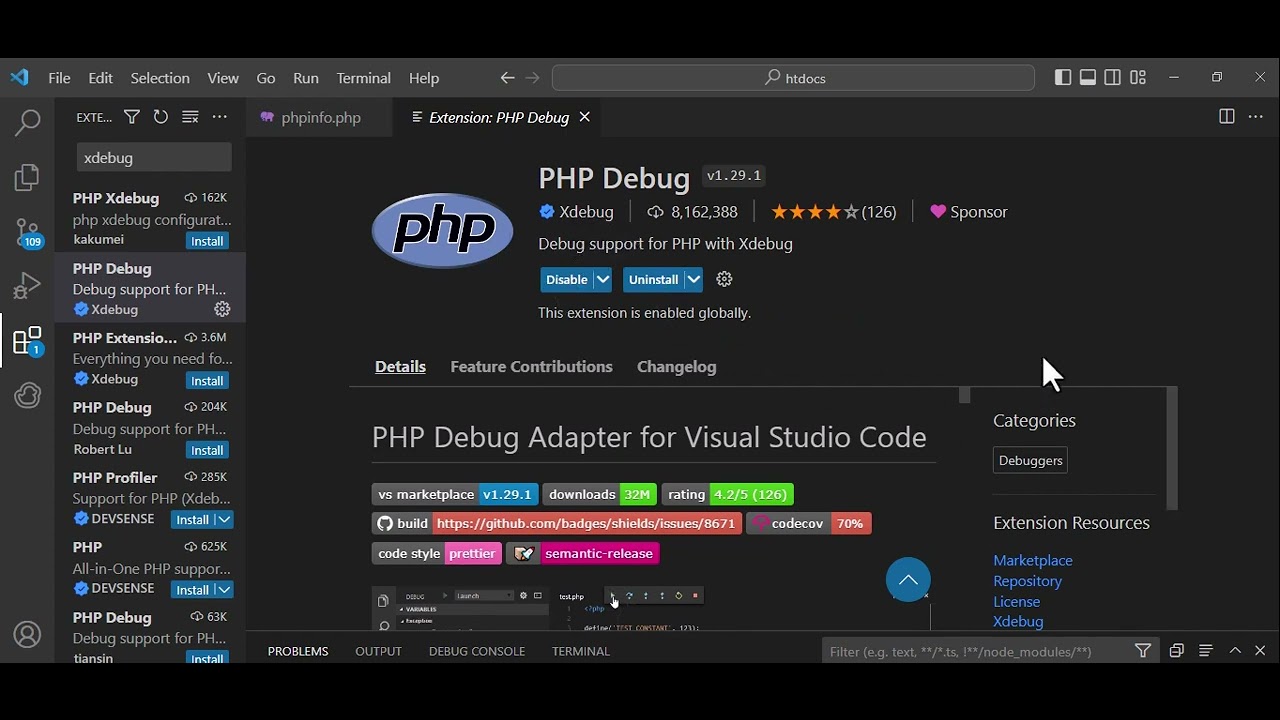The image size is (1280, 720).
Task: Maximize the bottom panel size
Action: tap(1235, 651)
